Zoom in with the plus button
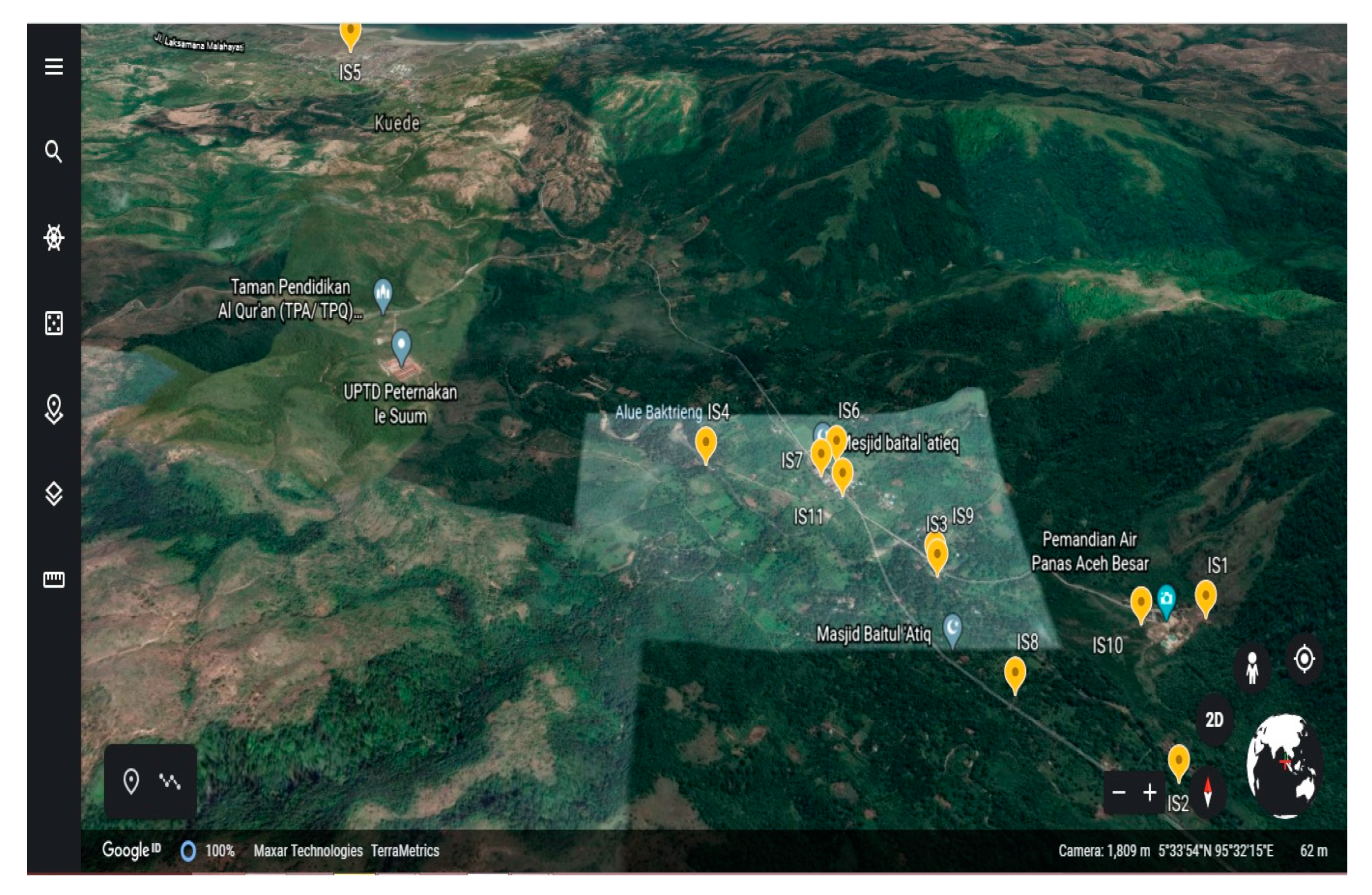This screenshot has width=1372, height=895. pos(1150,792)
